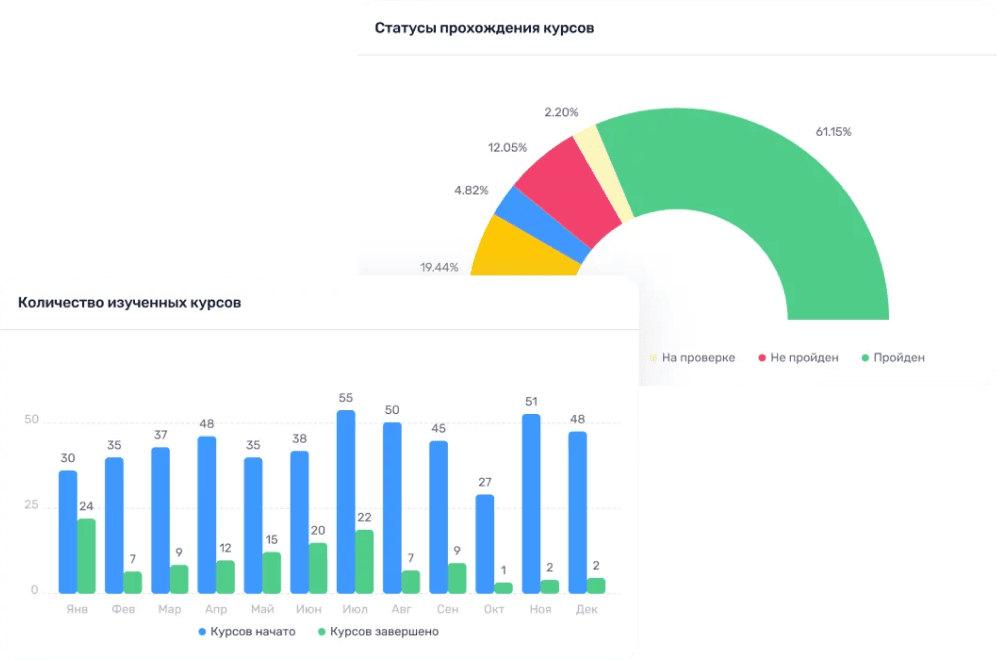Click the value label '27' above Окт
Image resolution: width=998 pixels, height=660 pixels.
(x=485, y=482)
